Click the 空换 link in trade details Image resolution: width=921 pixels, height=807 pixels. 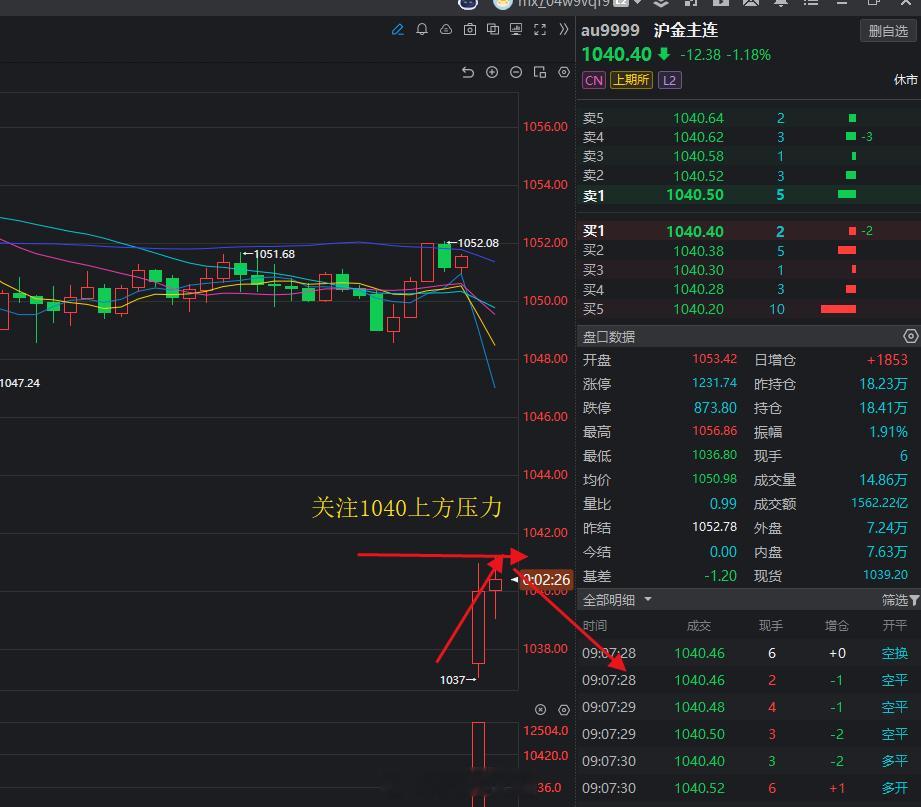pyautogui.click(x=893, y=653)
